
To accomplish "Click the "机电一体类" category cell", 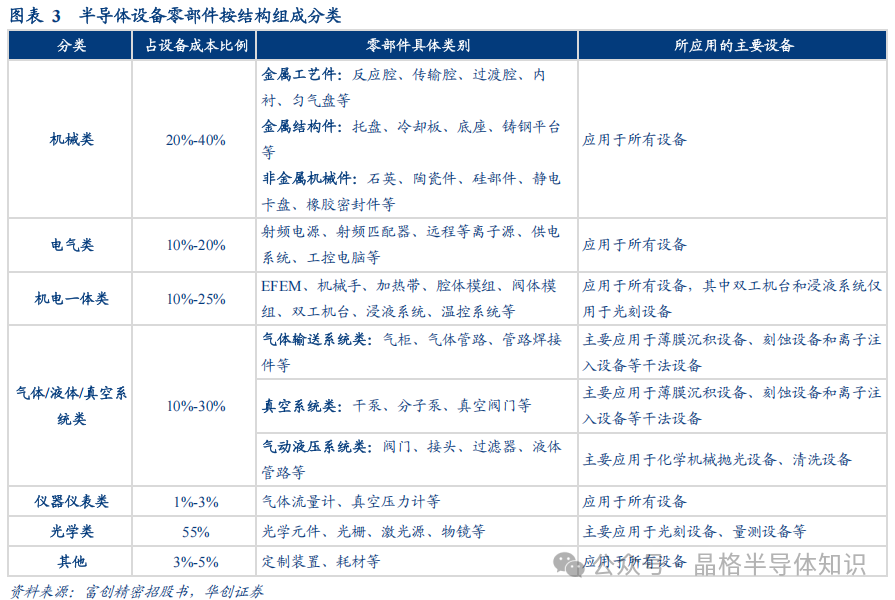I will point(71,298).
